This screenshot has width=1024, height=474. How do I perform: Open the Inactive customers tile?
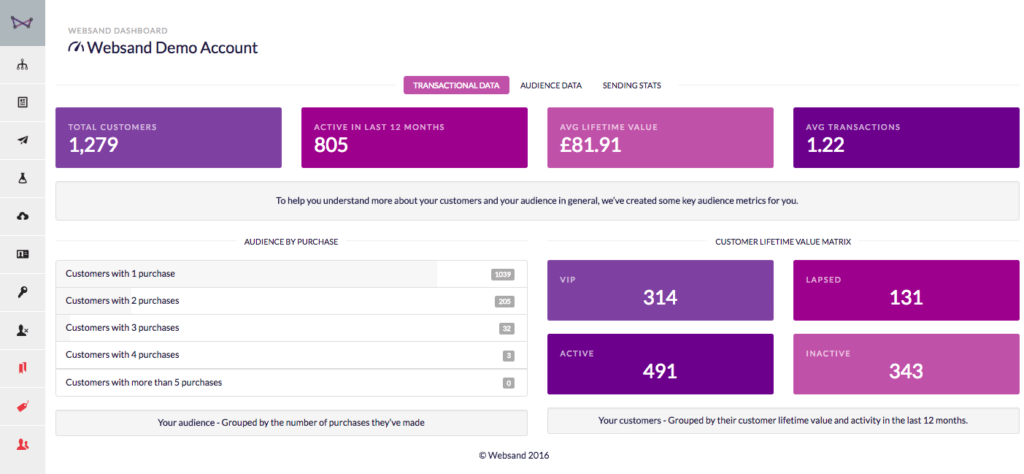906,364
